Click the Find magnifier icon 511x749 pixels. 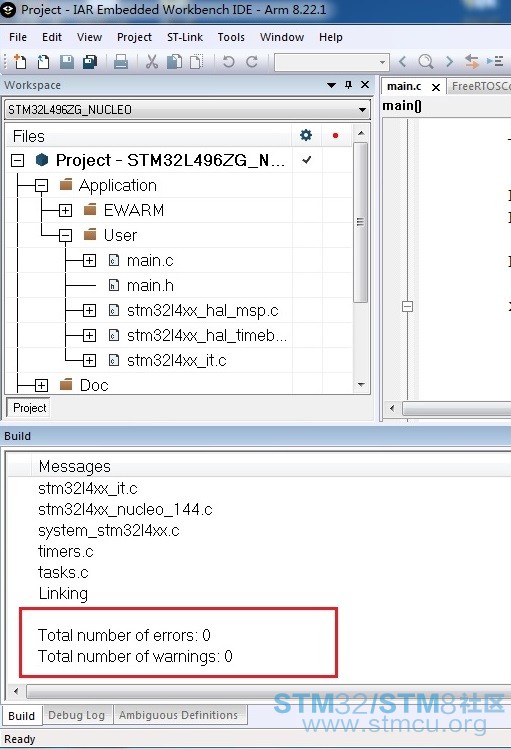click(x=426, y=62)
